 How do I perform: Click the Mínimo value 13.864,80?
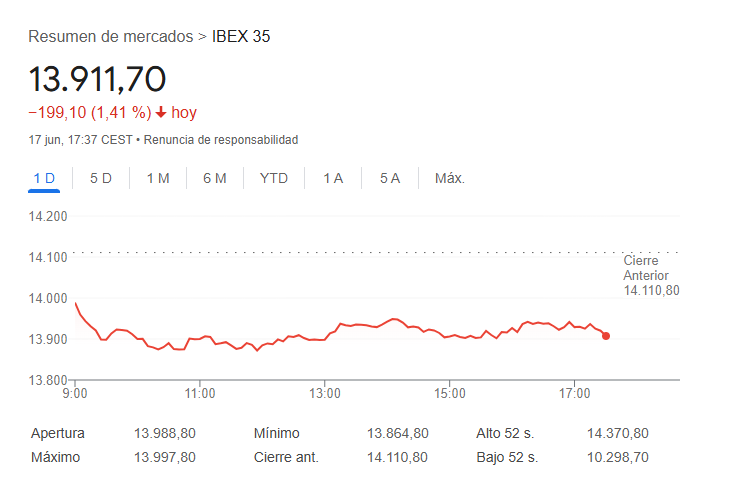coord(398,433)
